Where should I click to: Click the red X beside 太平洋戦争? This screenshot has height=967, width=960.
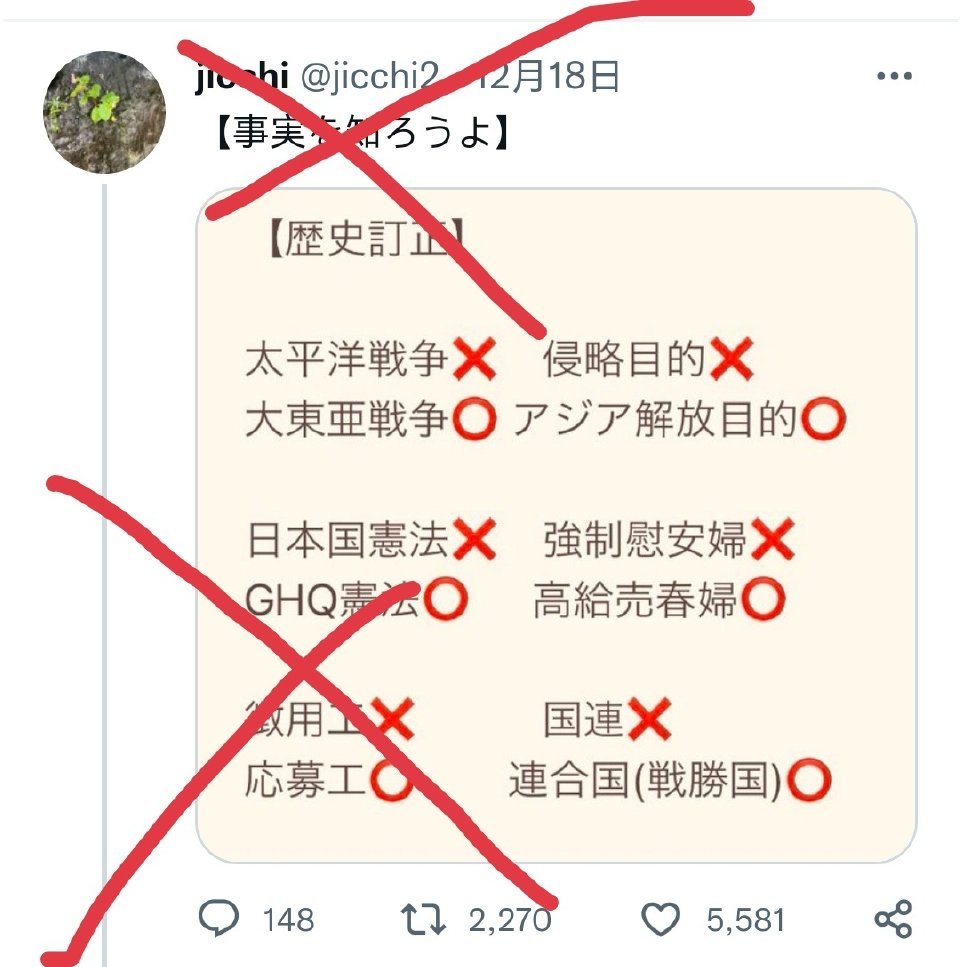[x=475, y=359]
